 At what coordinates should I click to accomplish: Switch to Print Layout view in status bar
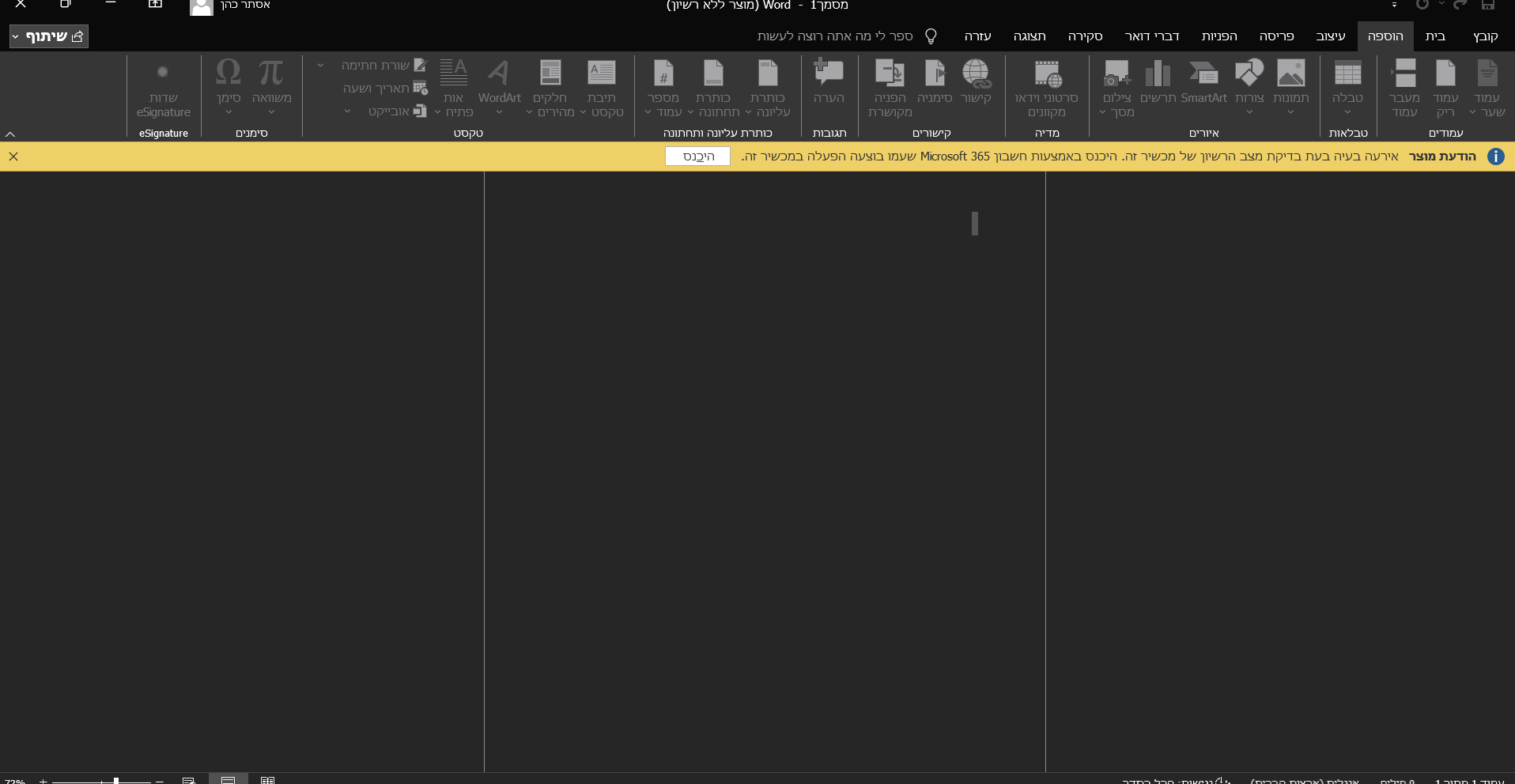pyautogui.click(x=229, y=780)
